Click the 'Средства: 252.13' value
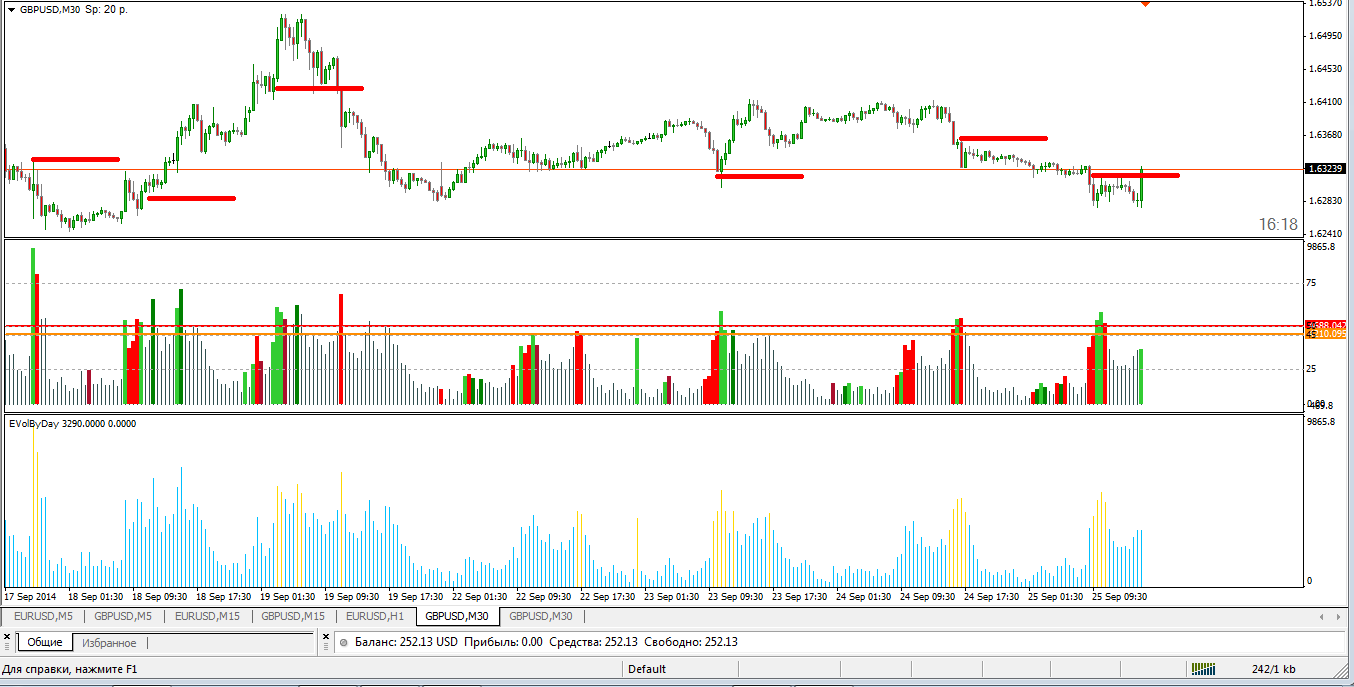1354x687 pixels. pyautogui.click(x=593, y=642)
